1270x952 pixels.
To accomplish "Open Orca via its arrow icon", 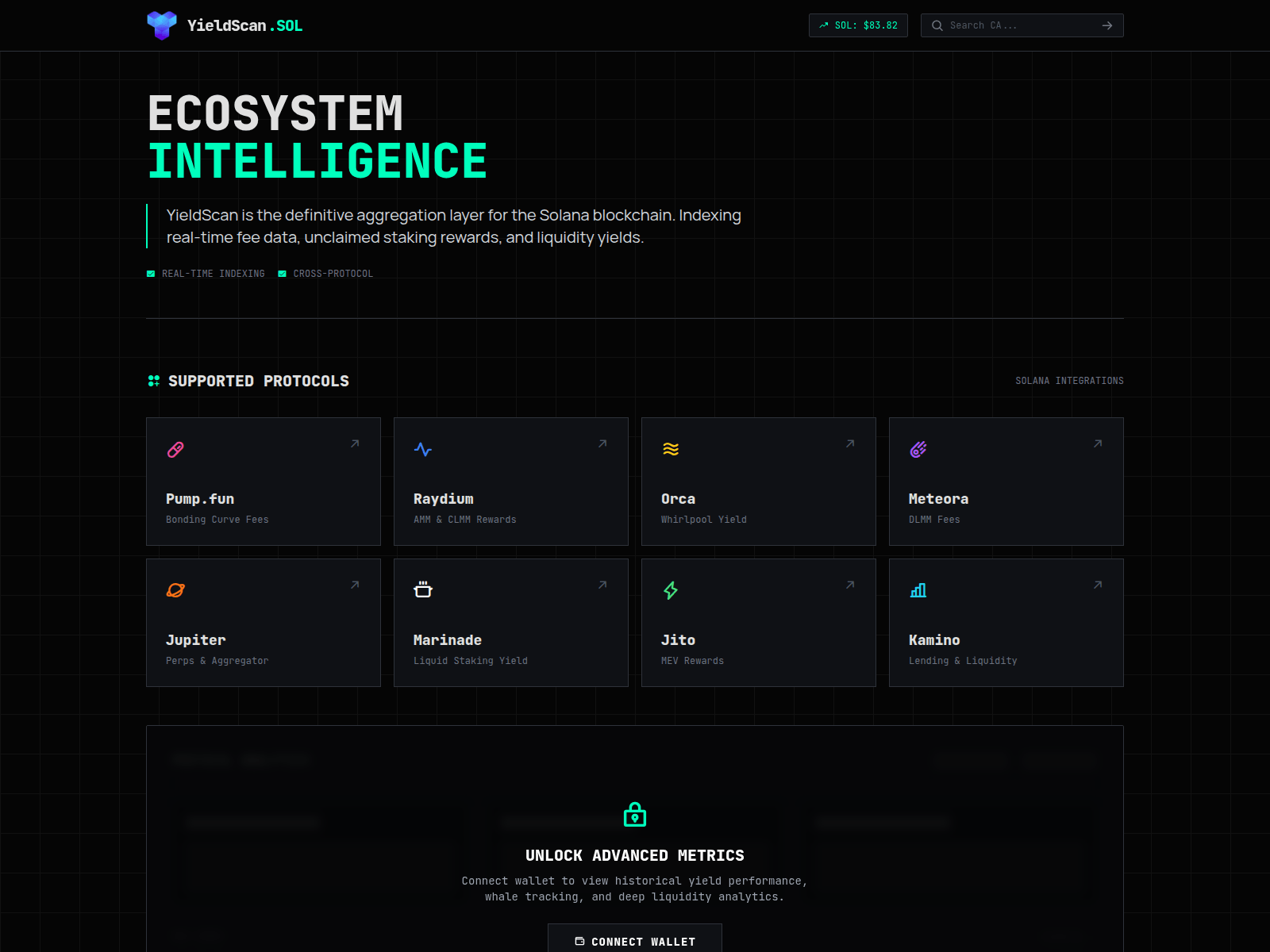I will tap(850, 443).
